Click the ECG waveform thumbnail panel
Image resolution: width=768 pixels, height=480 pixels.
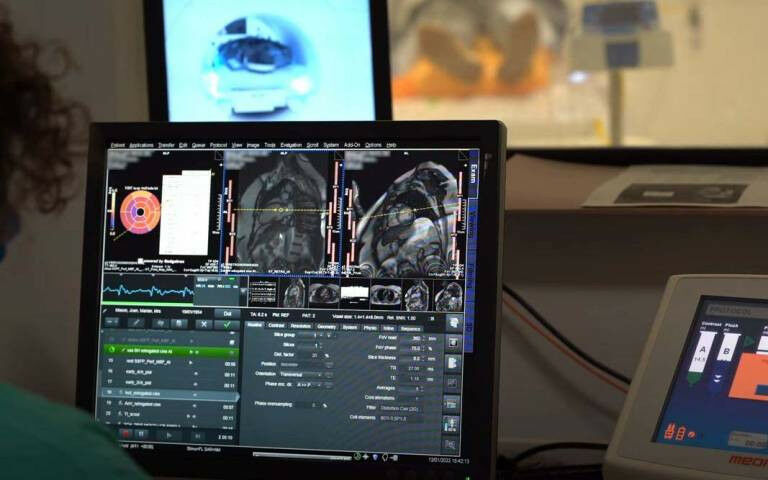click(148, 292)
